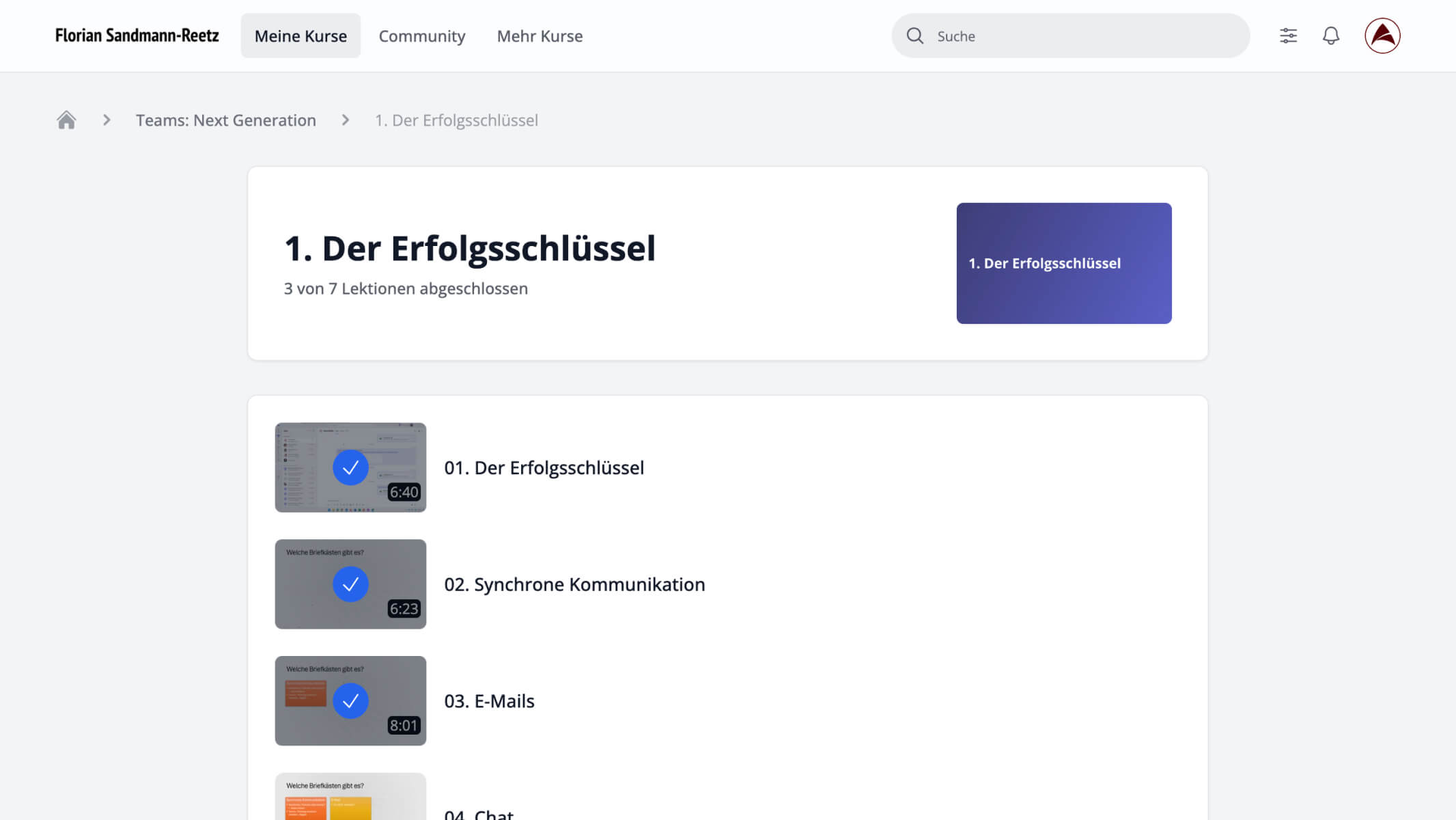The image size is (1456, 820).
Task: Open lesson 01. Der Erfolgsschlüssel
Action: [544, 467]
